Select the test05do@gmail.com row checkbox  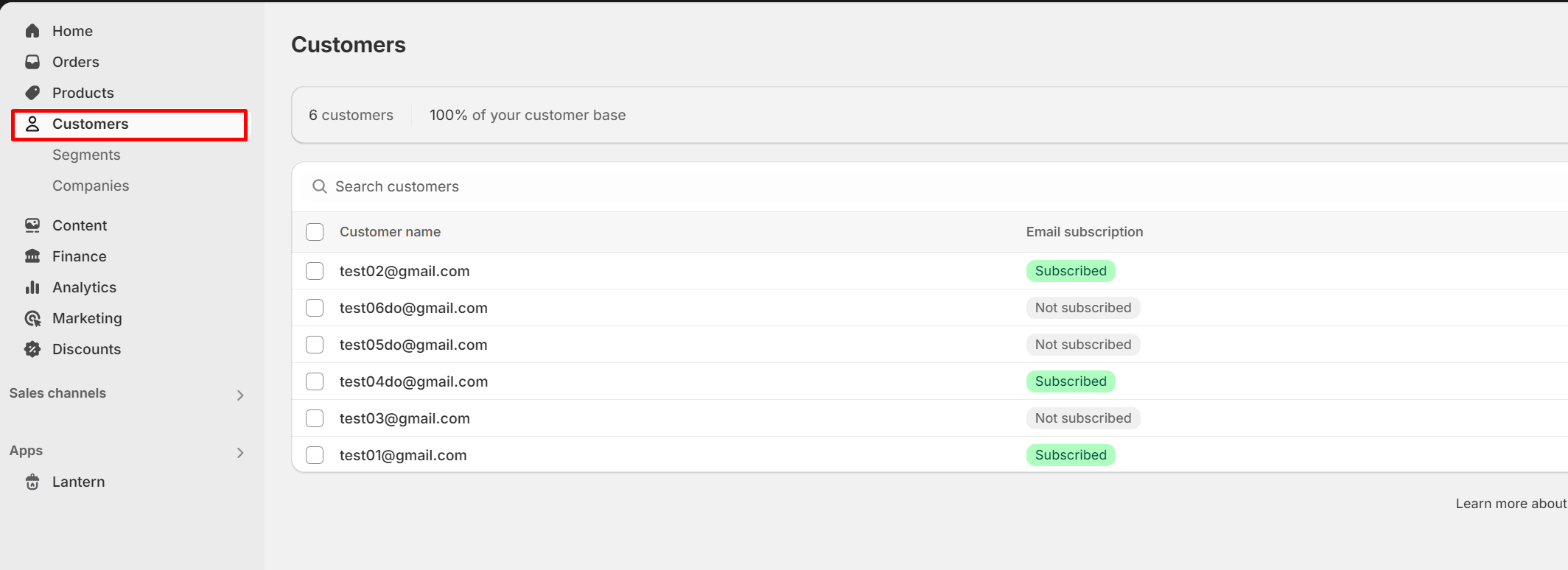coord(315,345)
